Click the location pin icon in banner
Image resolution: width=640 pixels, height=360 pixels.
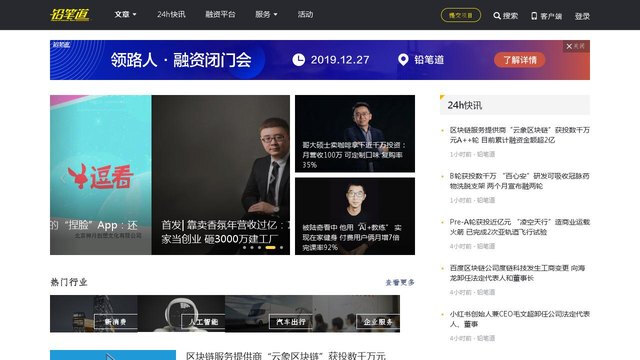[x=403, y=60]
